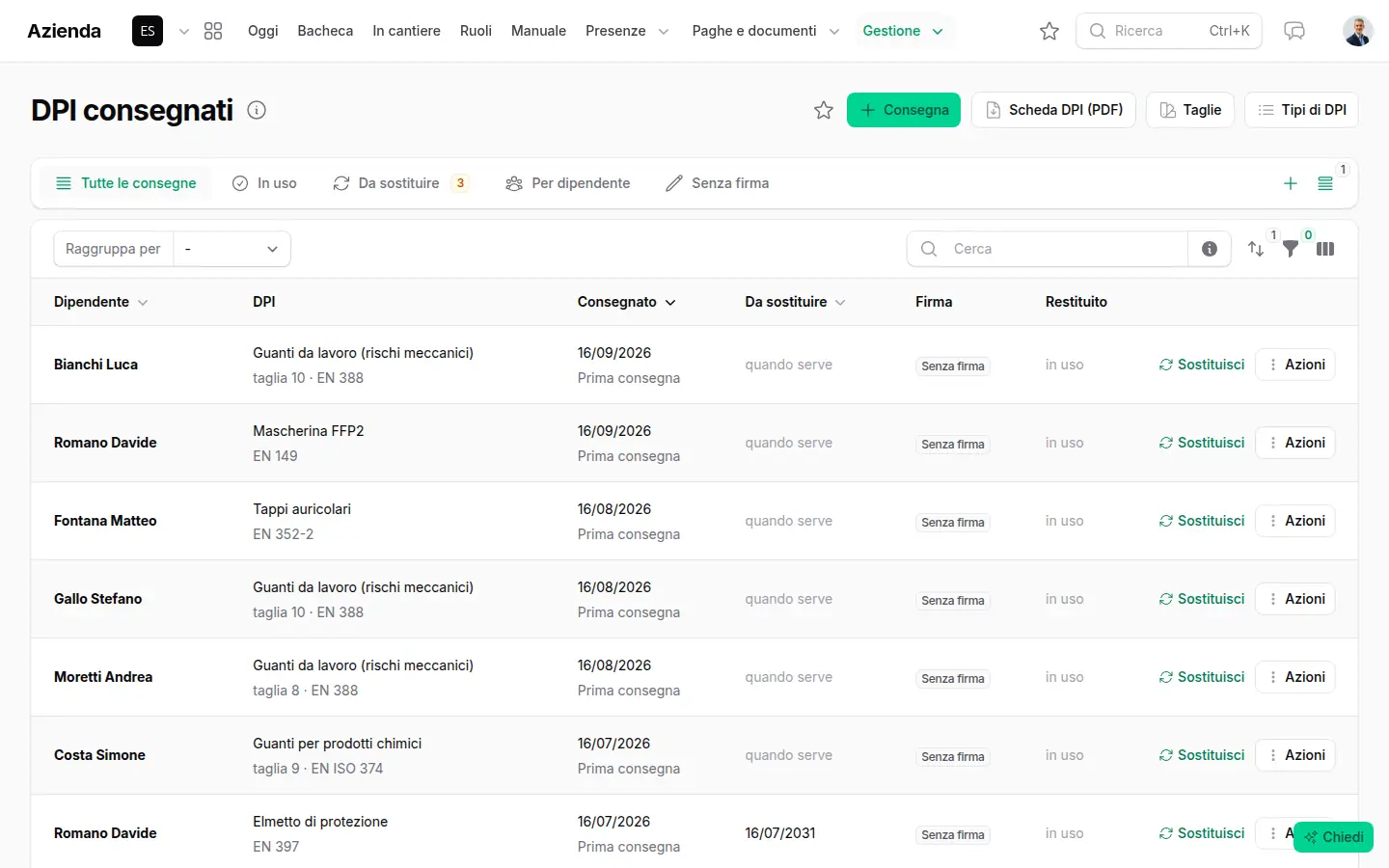This screenshot has width=1389, height=868.
Task: Click the search info icon
Action: click(x=1210, y=249)
